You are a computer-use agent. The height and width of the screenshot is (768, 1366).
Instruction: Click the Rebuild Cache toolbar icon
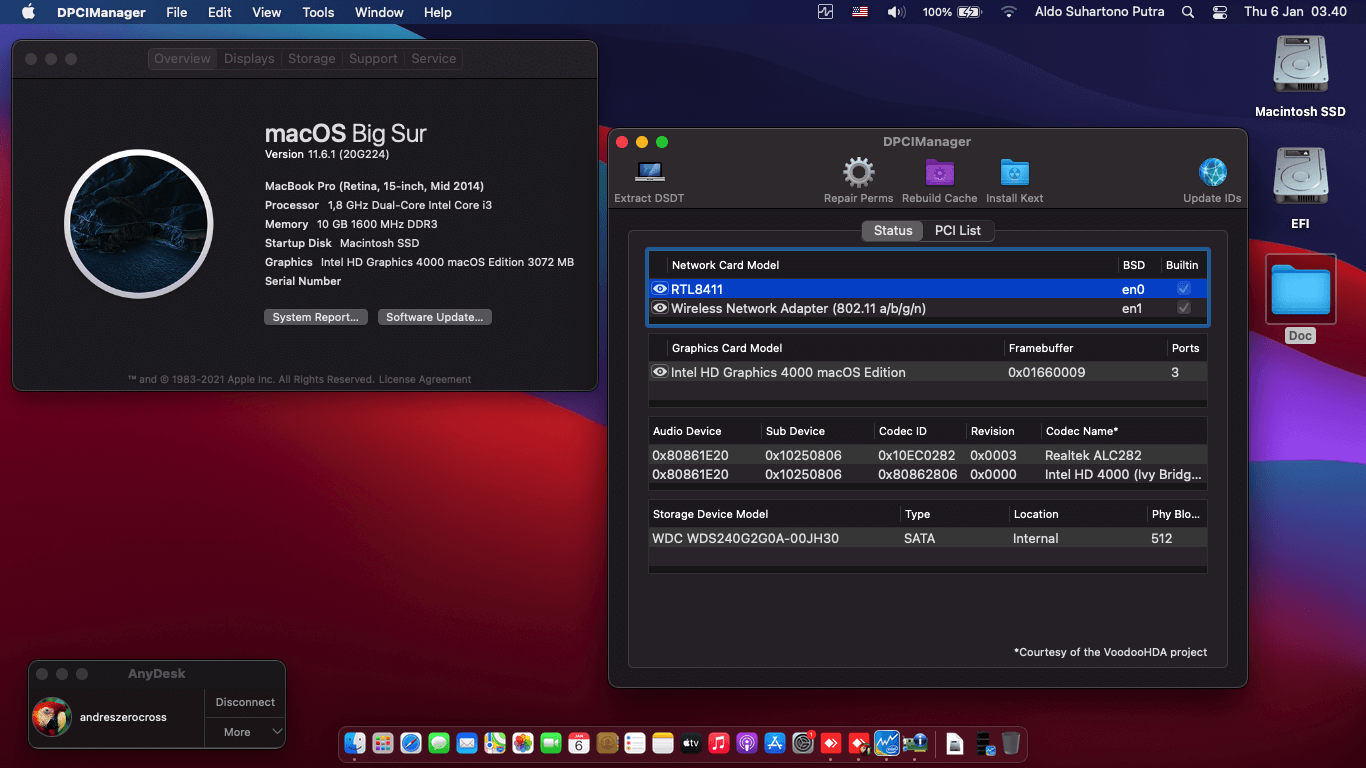[939, 172]
